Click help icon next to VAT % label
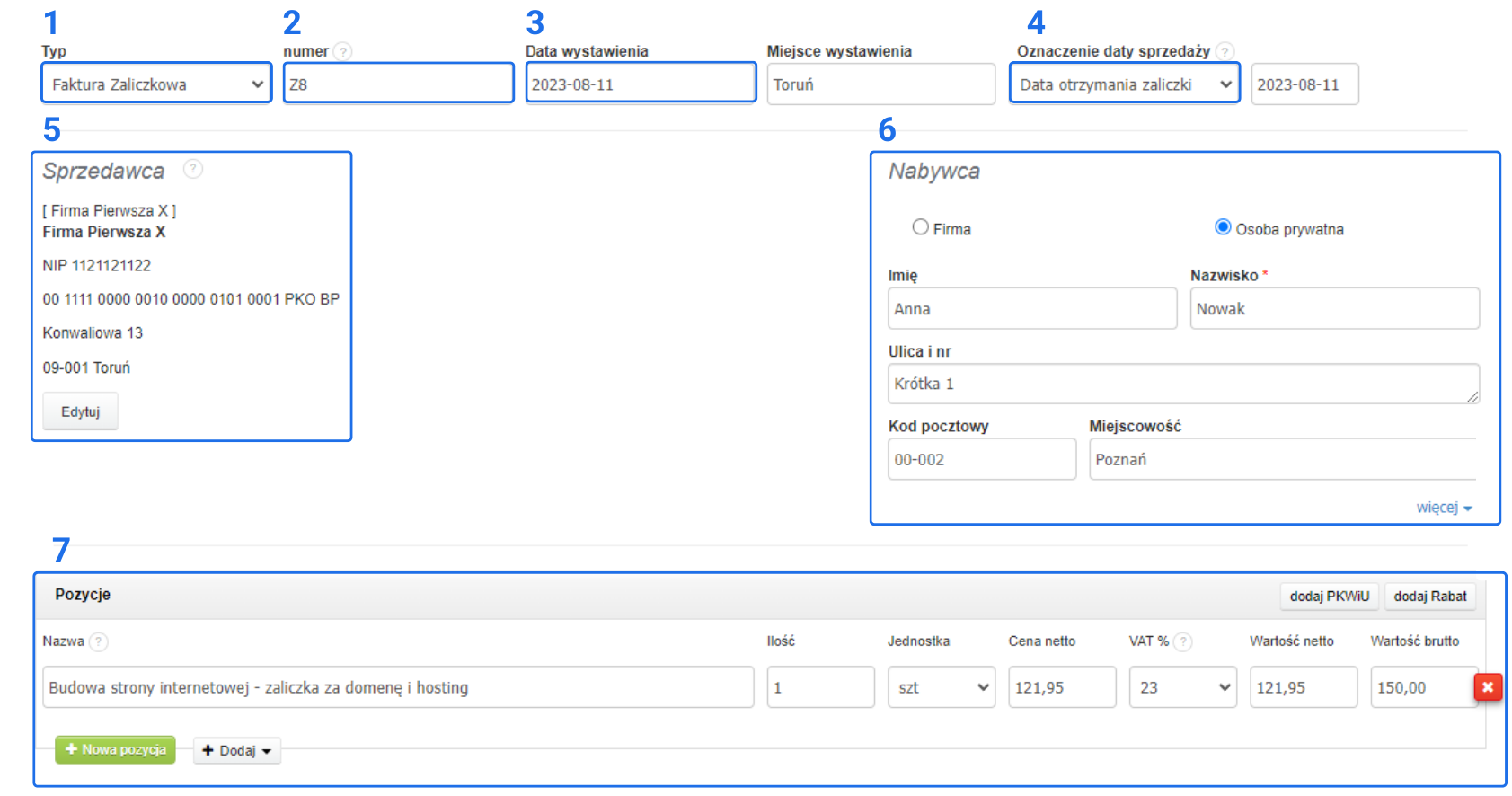1512x796 pixels. (1183, 641)
